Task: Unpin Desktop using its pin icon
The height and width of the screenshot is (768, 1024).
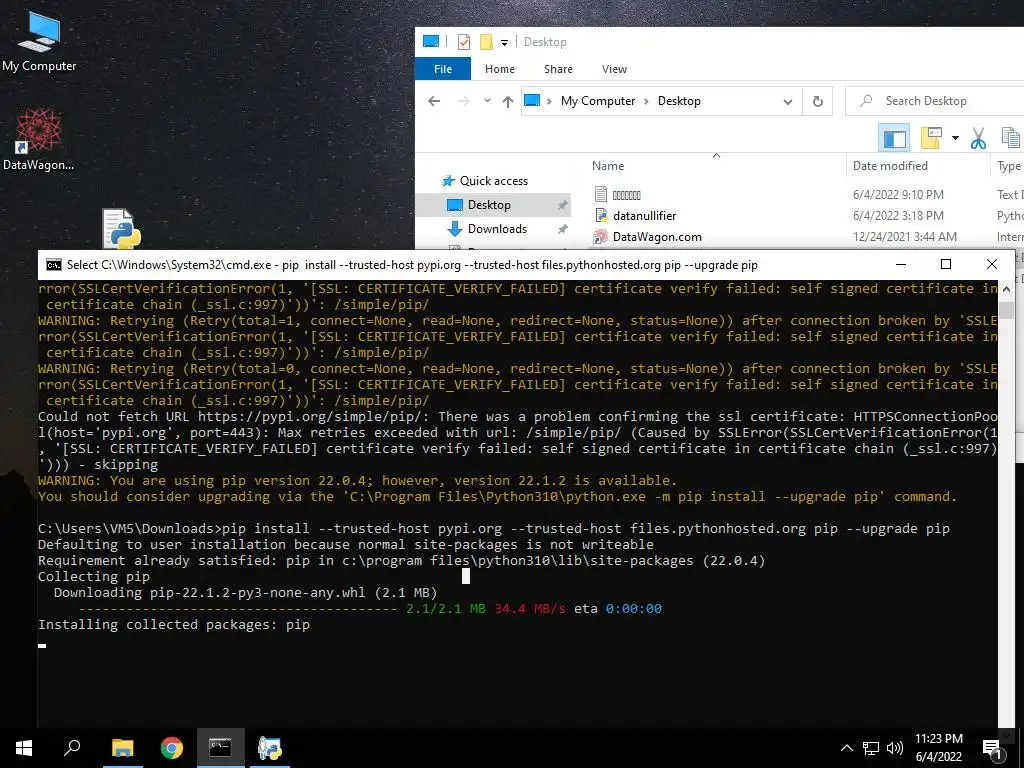Action: pos(562,205)
